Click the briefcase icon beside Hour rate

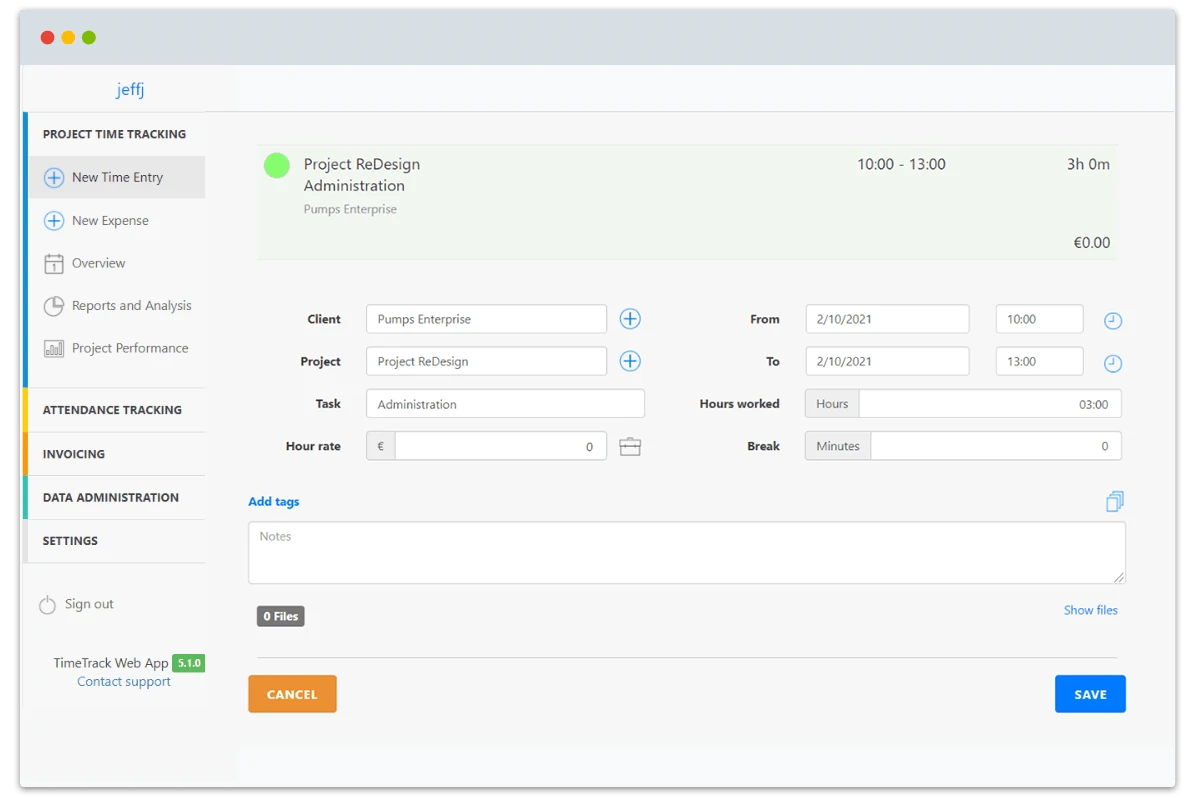(x=630, y=446)
